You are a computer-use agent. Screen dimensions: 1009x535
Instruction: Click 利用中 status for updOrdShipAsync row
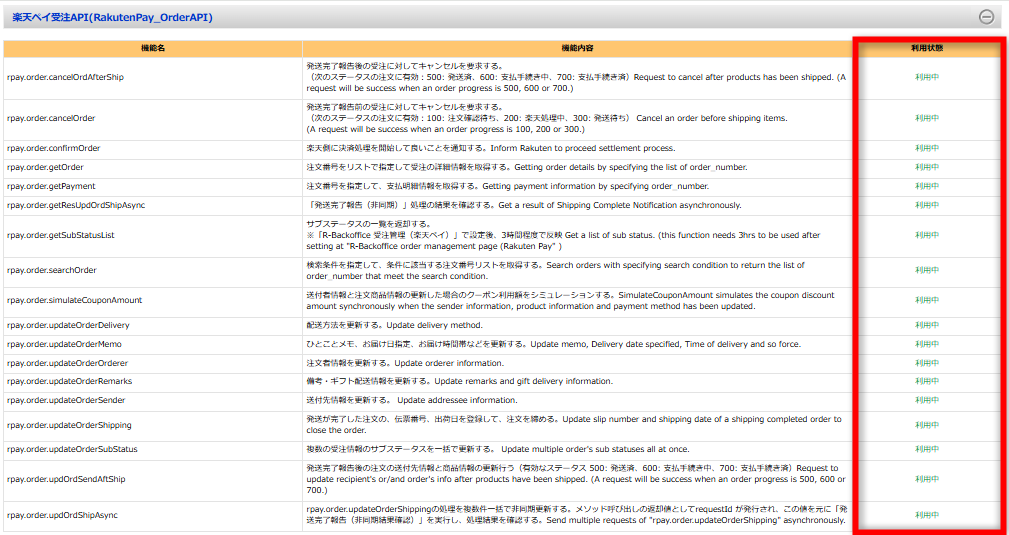pos(927,516)
